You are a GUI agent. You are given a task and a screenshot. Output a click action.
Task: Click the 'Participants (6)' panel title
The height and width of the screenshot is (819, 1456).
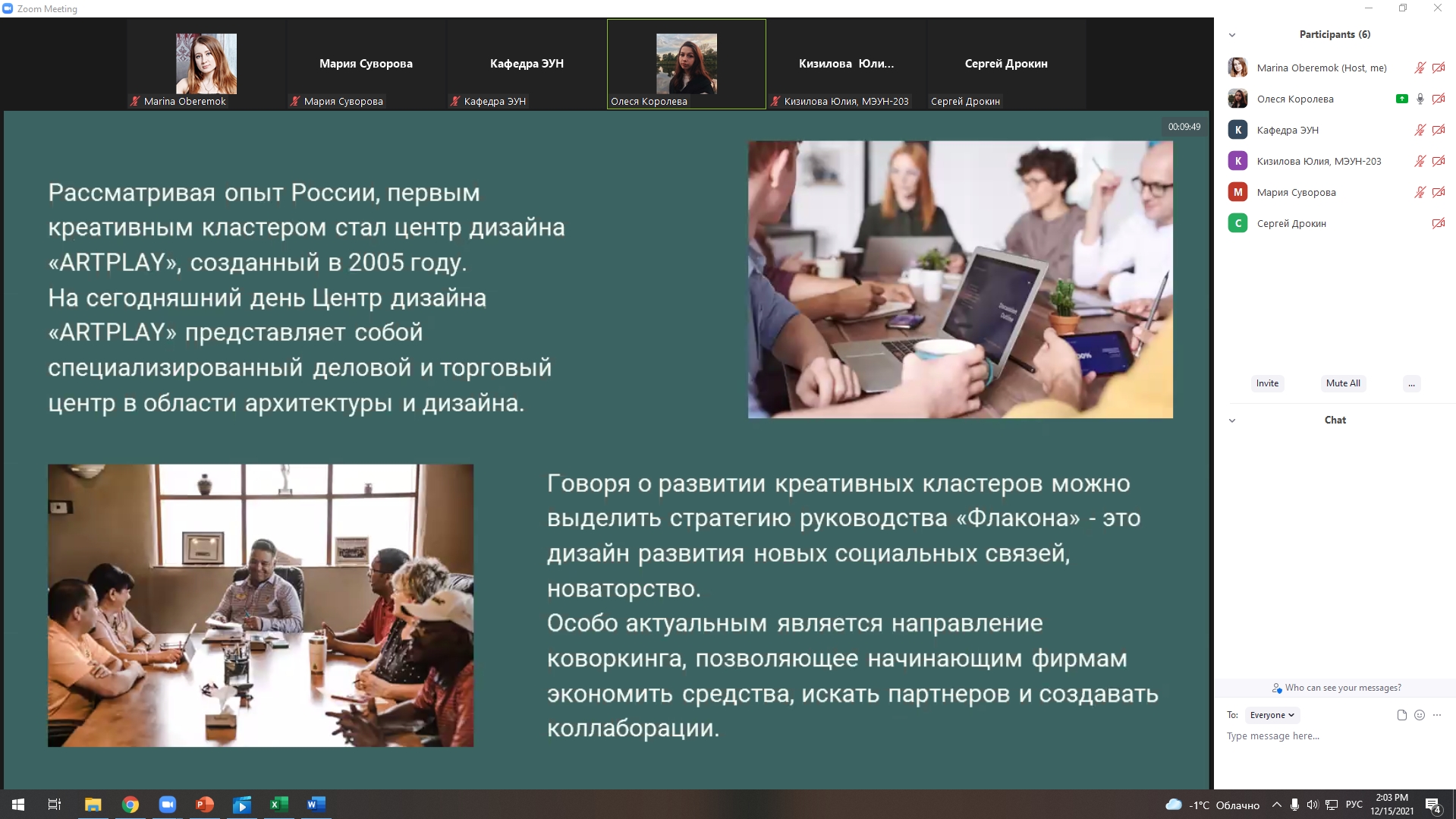point(1335,34)
